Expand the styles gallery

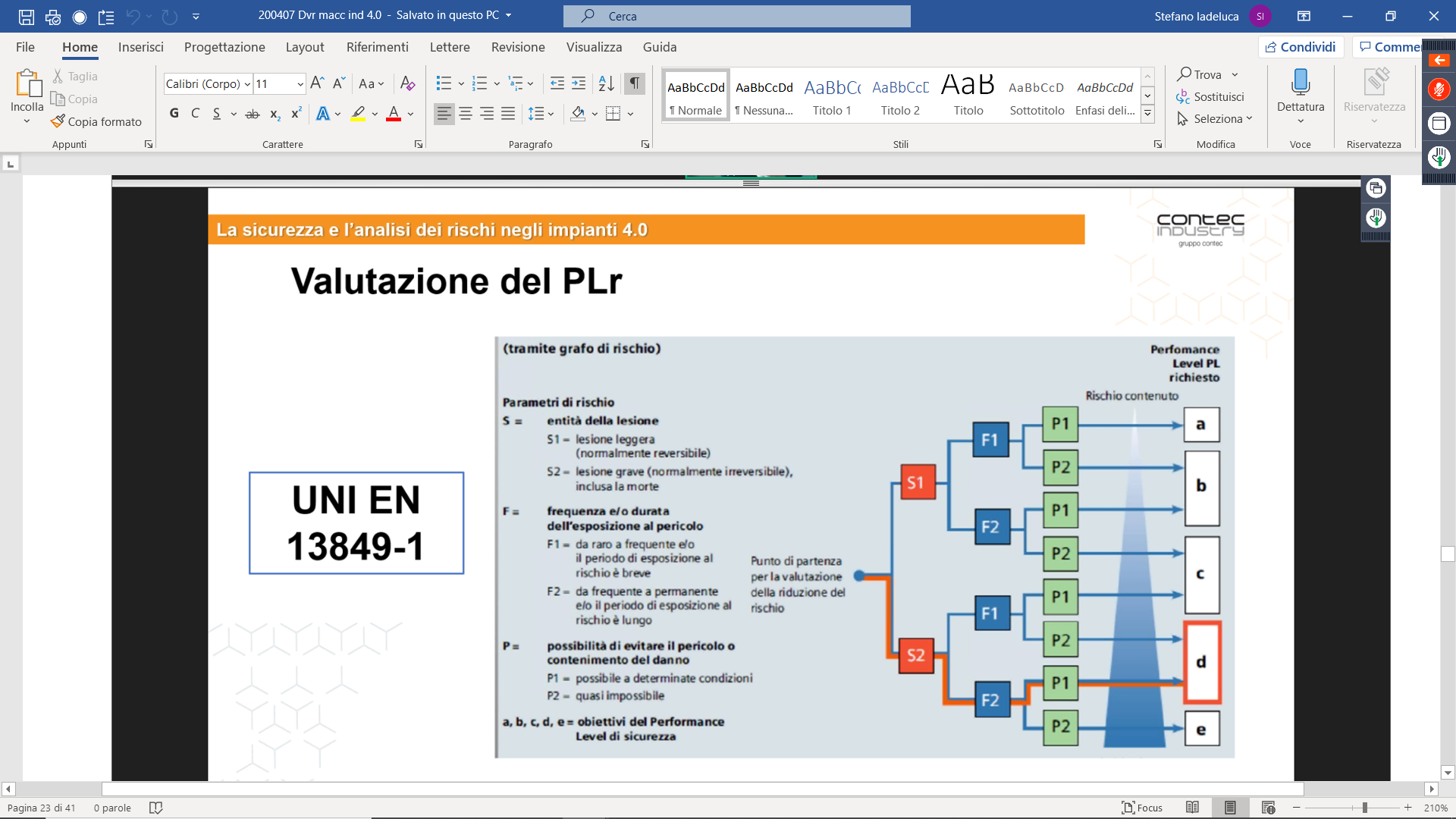(1147, 114)
